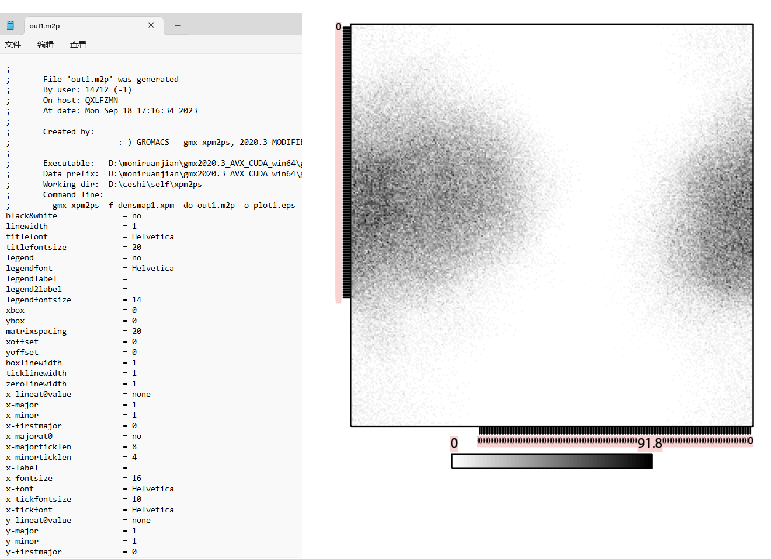Click the 'boxlinewidth' parameter name
Screen dimensions: 771x559
point(33,363)
